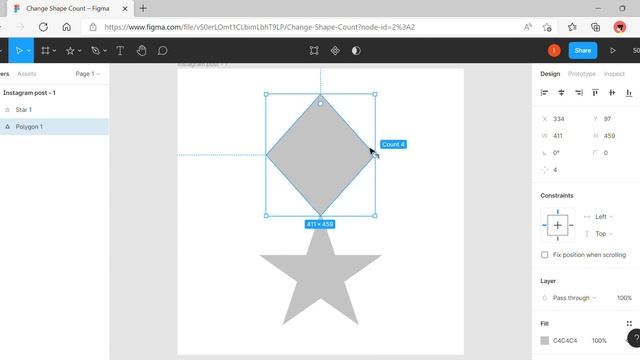Screen dimensions: 640x360
Task: Click the browser refresh button
Action: tap(43, 27)
